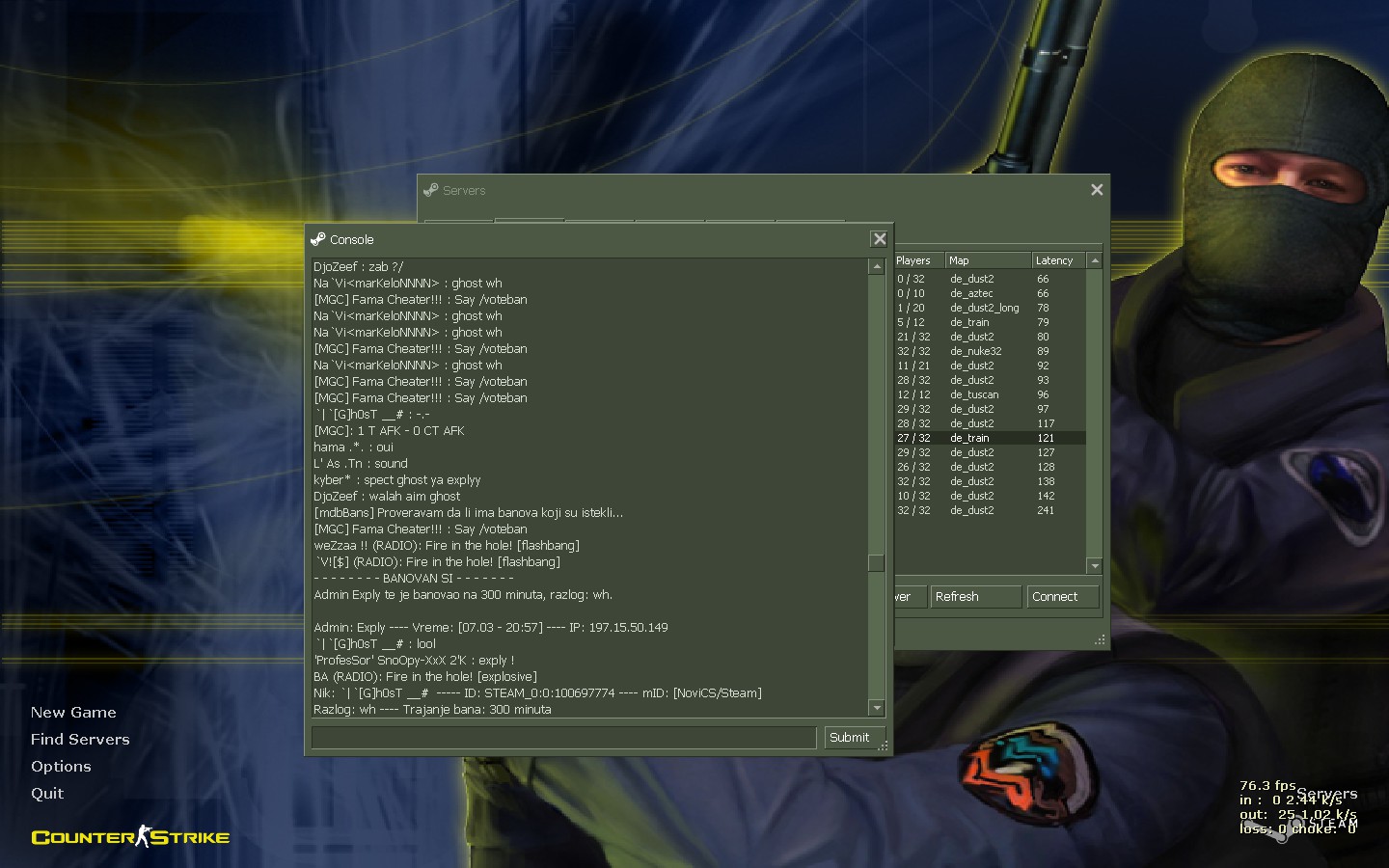Select the server row with latency 92
1389x868 pixels.
[x=990, y=366]
